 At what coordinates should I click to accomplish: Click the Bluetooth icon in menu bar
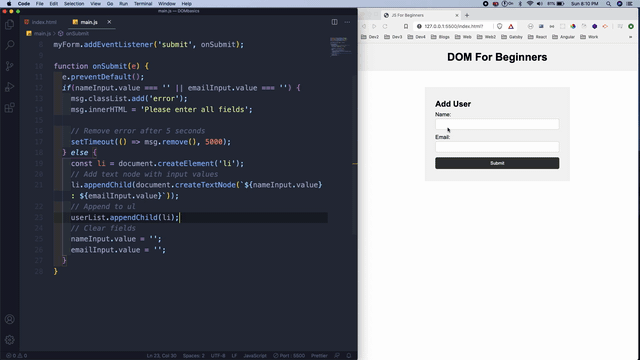pyautogui.click(x=520, y=4)
